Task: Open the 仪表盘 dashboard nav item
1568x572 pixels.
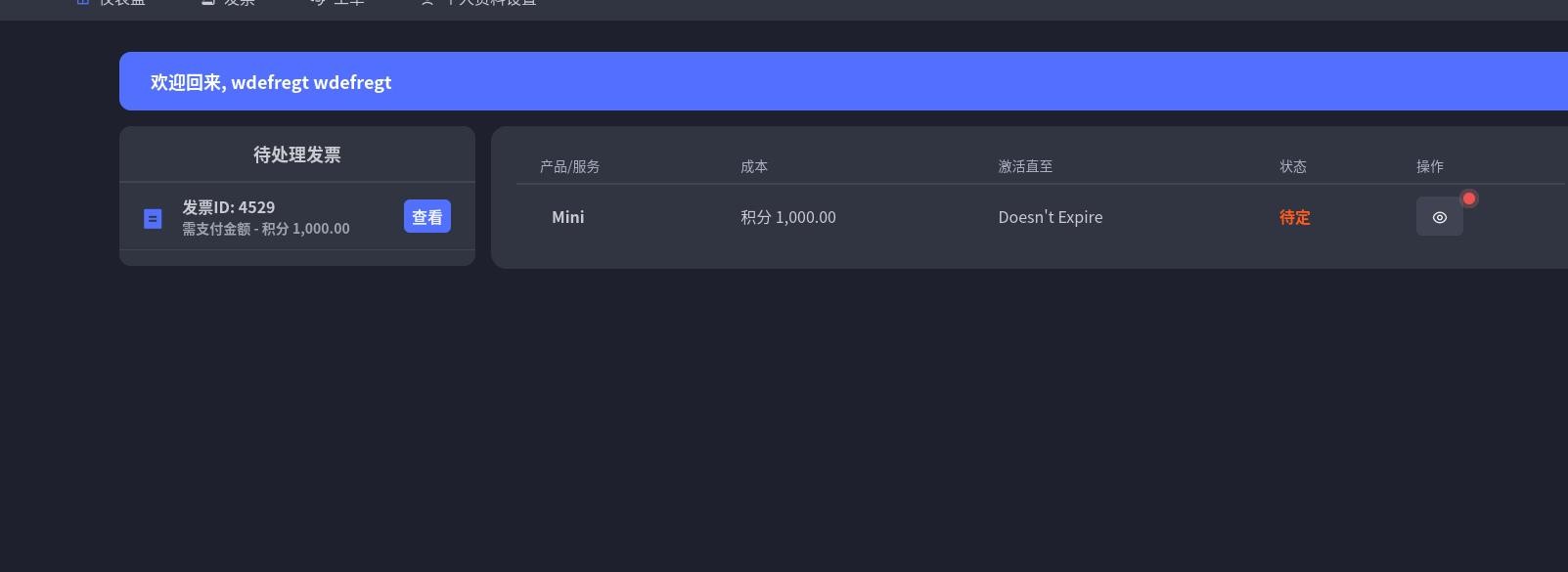Action: pos(111,3)
